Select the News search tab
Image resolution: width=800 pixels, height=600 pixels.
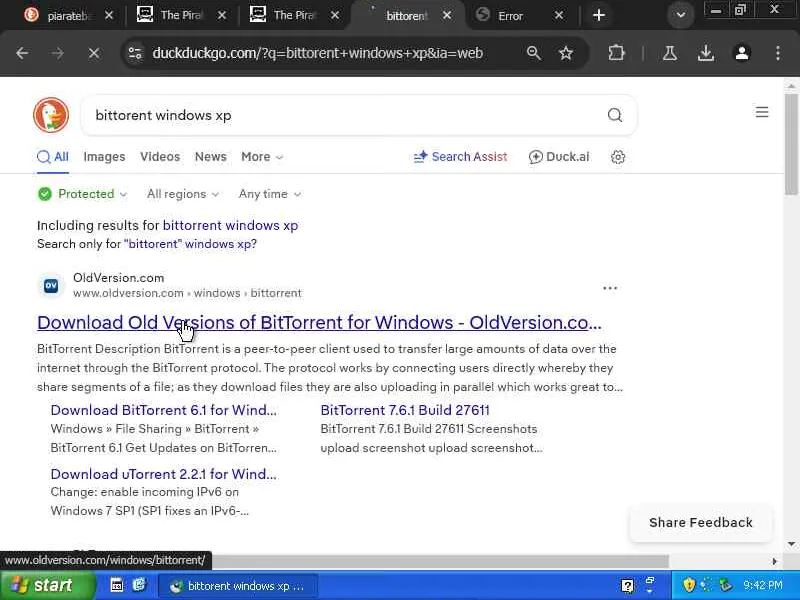click(211, 157)
